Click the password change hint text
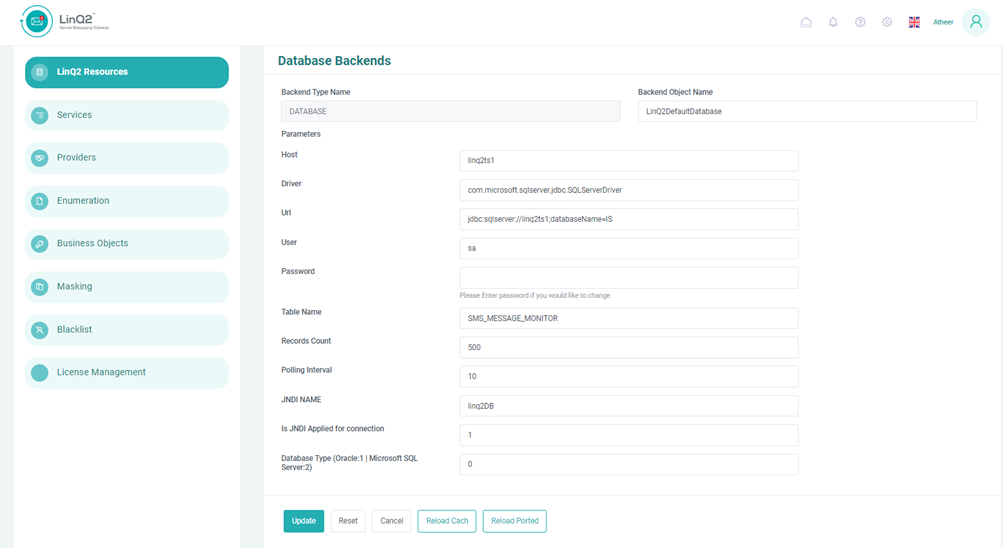The width and height of the screenshot is (1003, 548). click(x=535, y=295)
